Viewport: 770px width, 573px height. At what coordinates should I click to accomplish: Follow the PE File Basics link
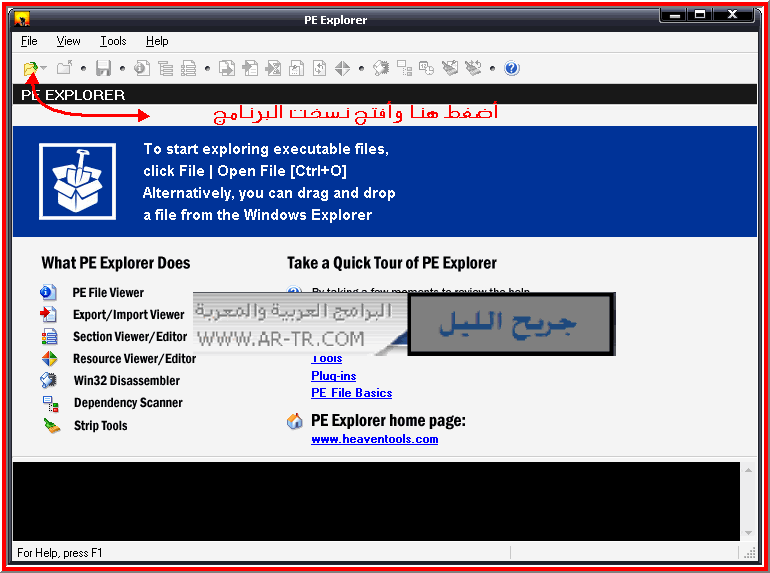click(x=352, y=393)
